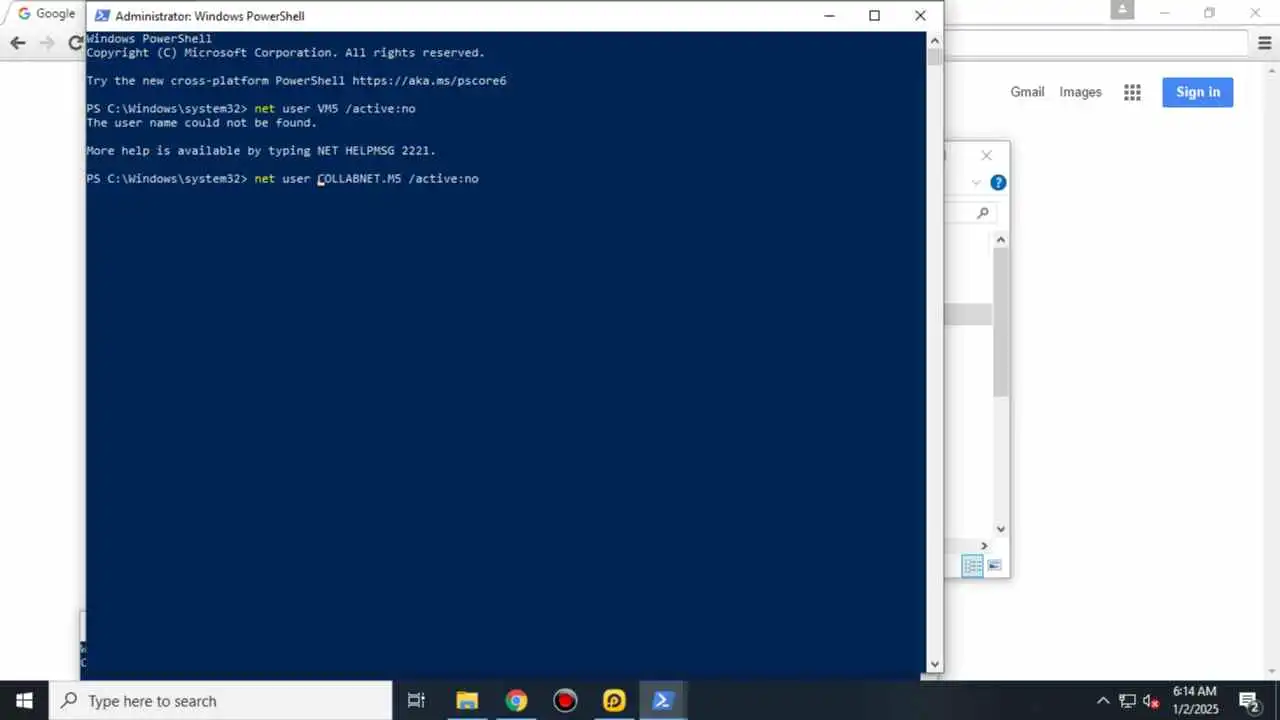The width and height of the screenshot is (1280, 720).
Task: Open the Images link on Google page
Action: coord(1080,92)
